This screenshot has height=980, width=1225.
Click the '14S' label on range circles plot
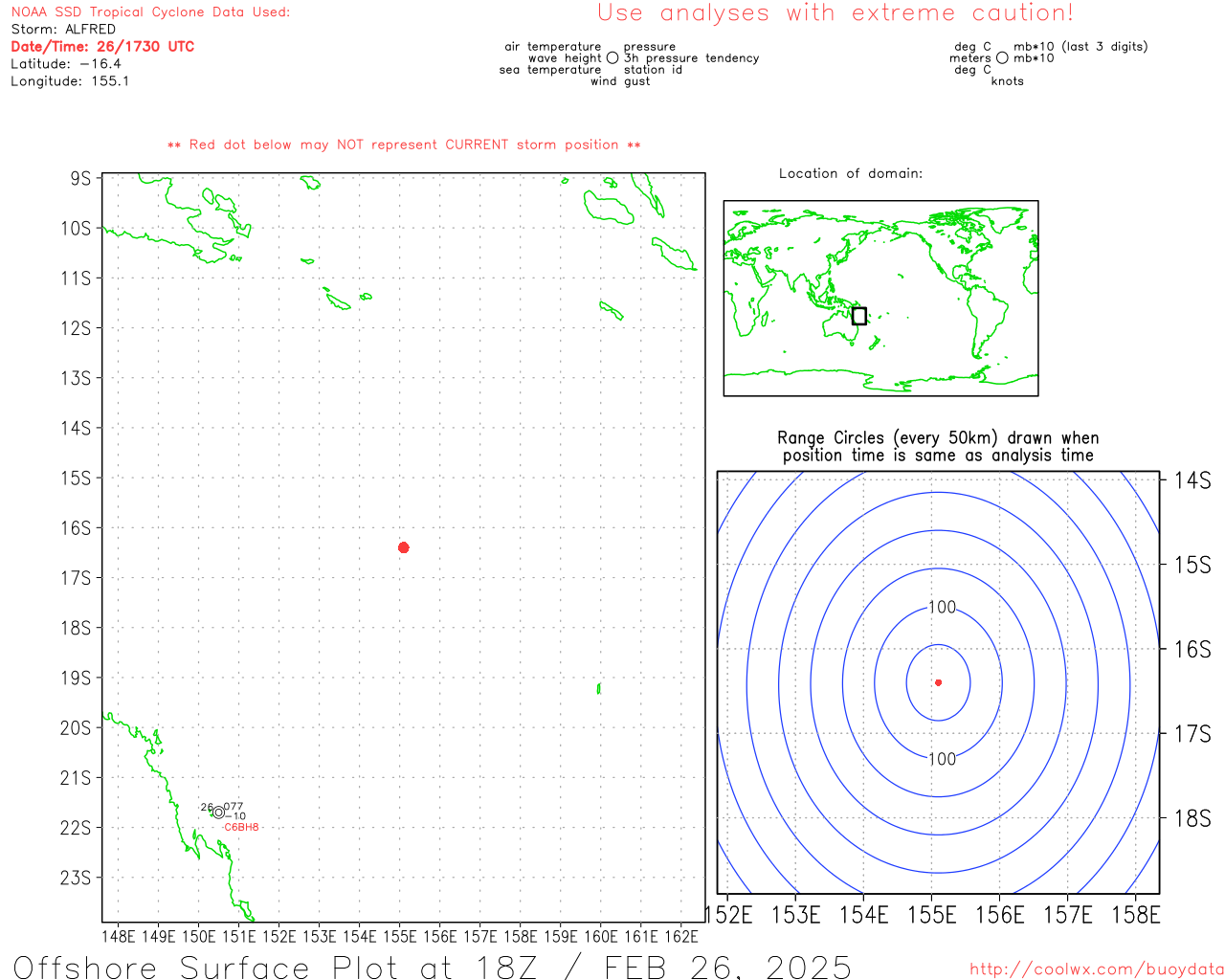tap(1192, 480)
